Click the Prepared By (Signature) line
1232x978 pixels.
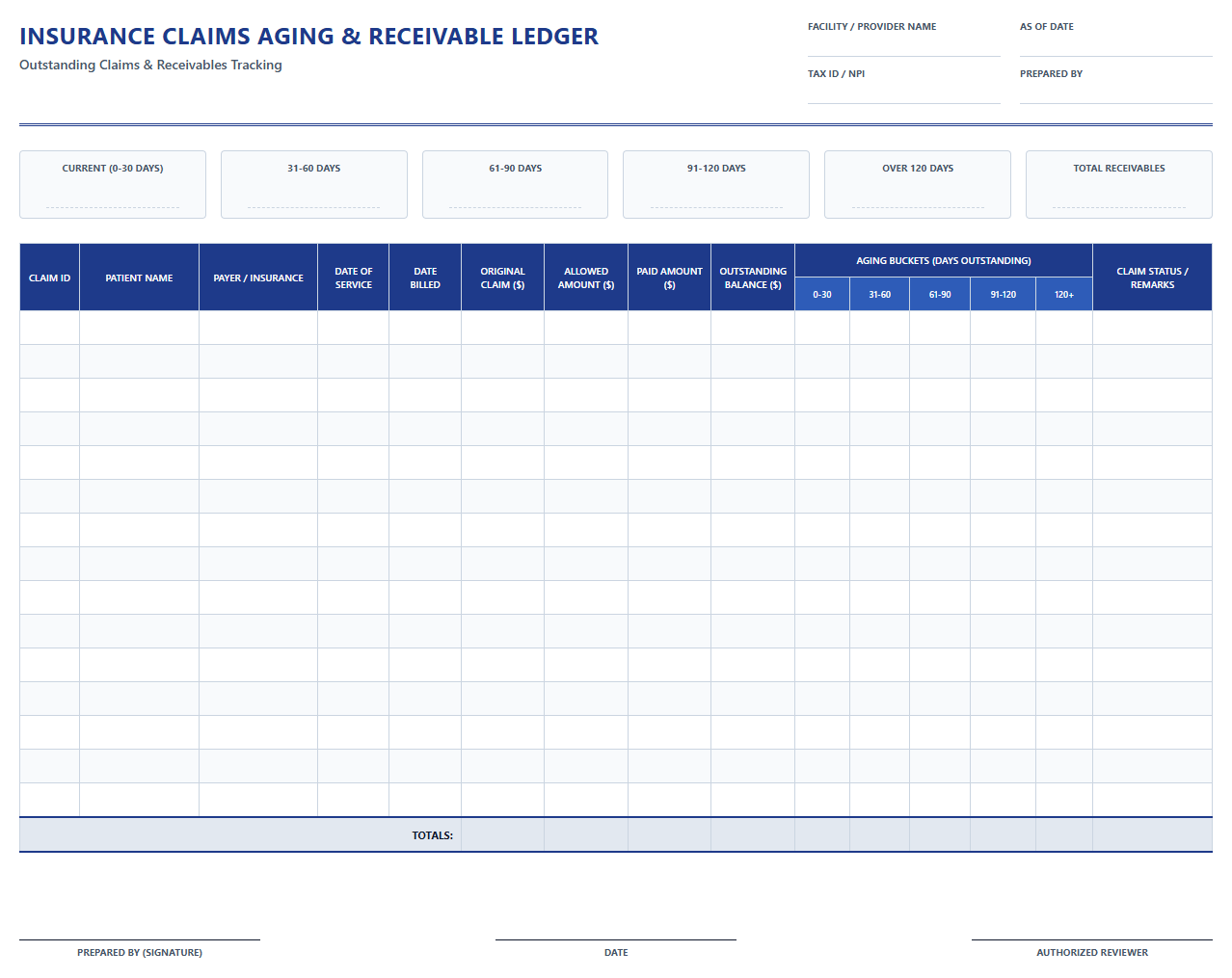140,939
